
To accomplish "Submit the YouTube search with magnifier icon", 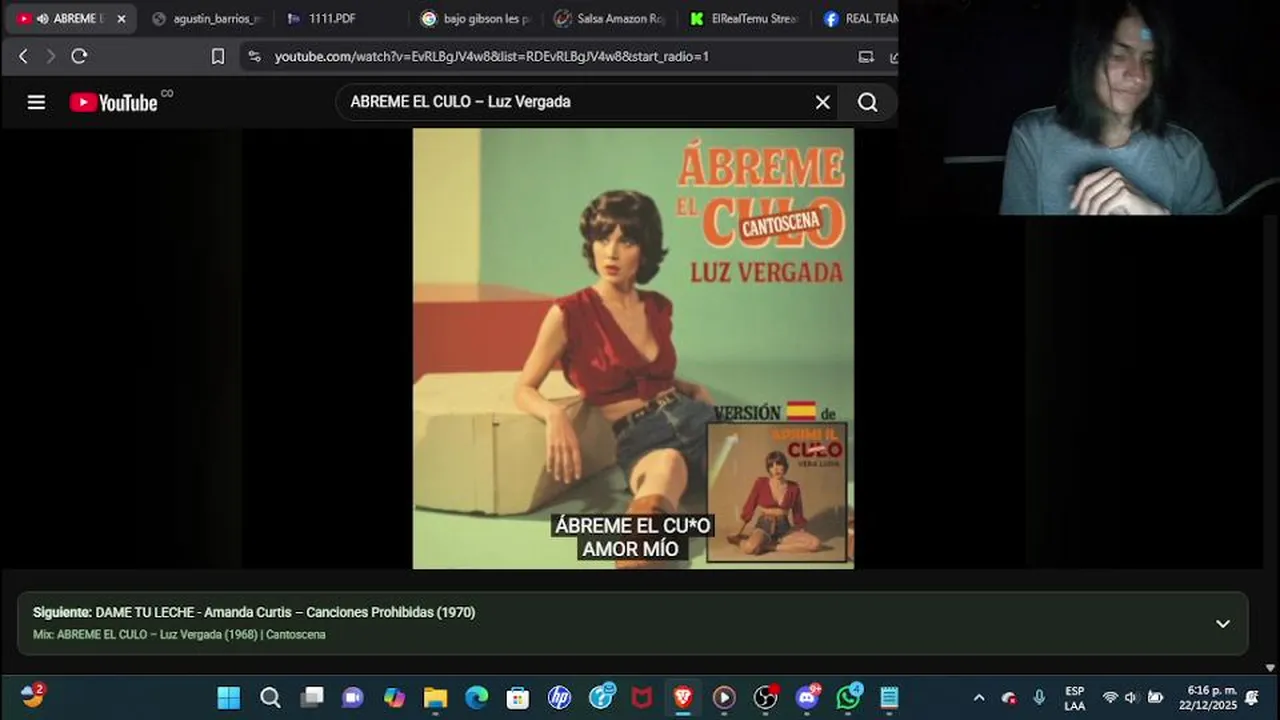I will (x=867, y=102).
